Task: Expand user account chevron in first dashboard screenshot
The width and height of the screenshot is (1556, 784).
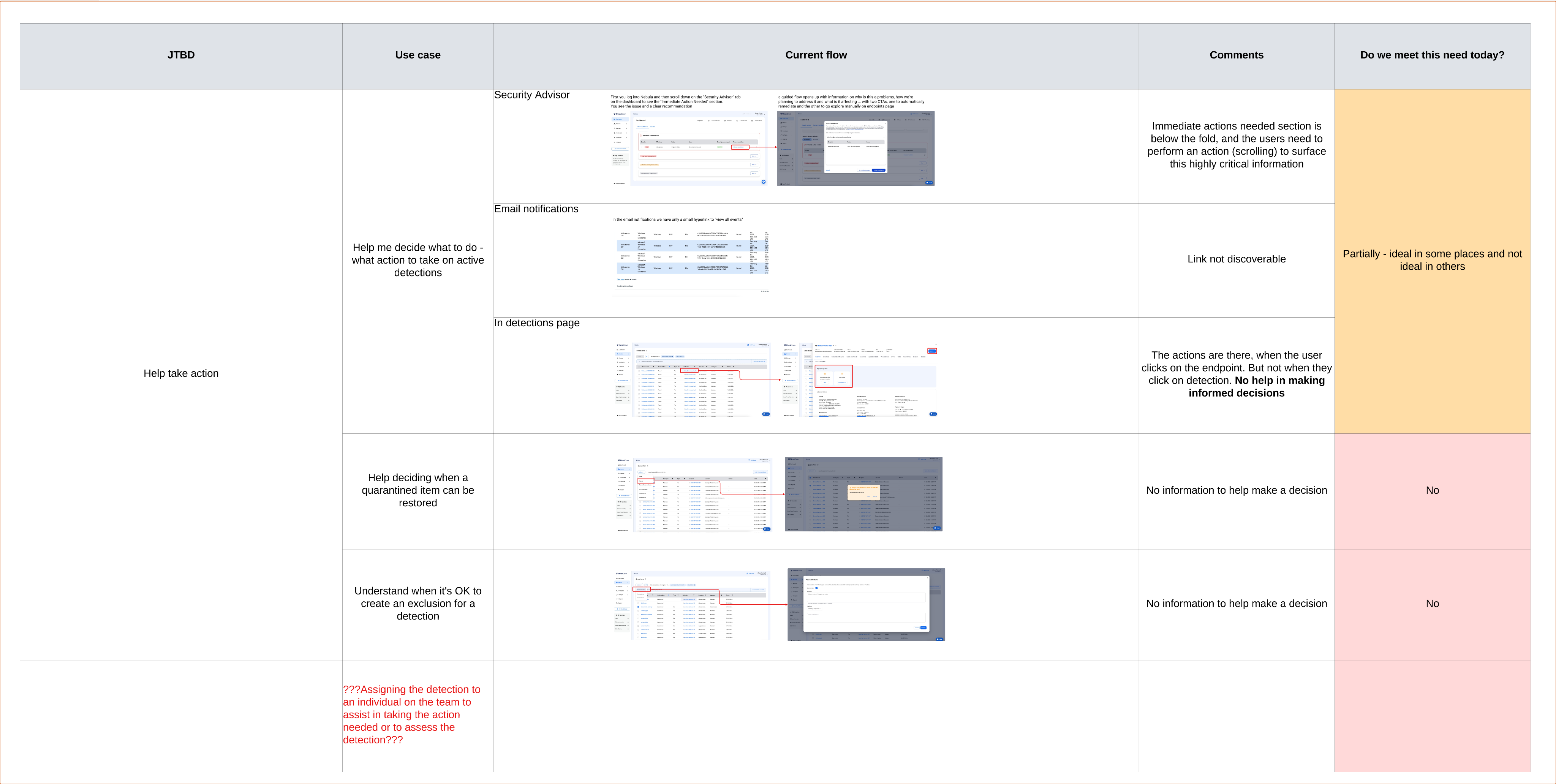Action: pos(765,115)
